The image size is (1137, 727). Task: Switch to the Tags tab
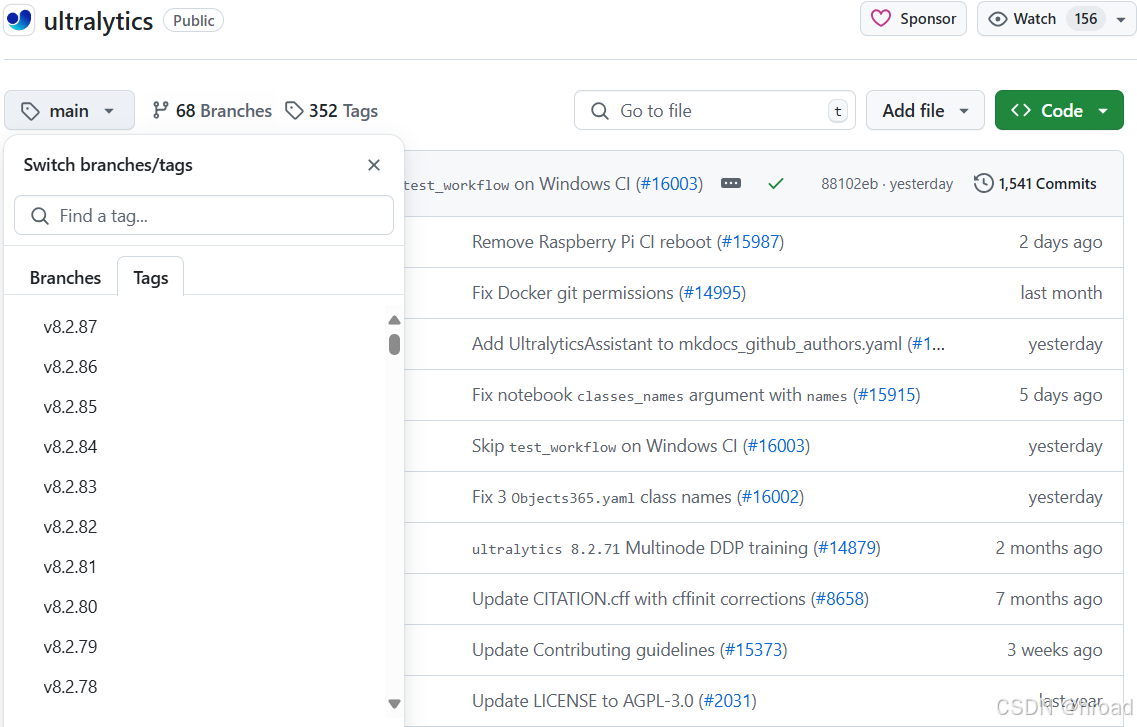tap(151, 278)
